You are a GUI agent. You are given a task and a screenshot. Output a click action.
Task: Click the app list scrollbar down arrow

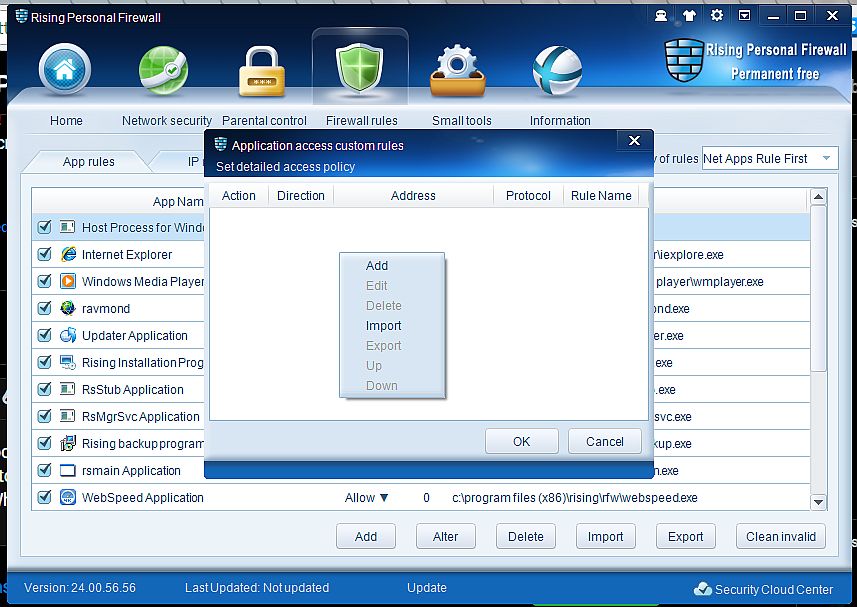coord(818,502)
